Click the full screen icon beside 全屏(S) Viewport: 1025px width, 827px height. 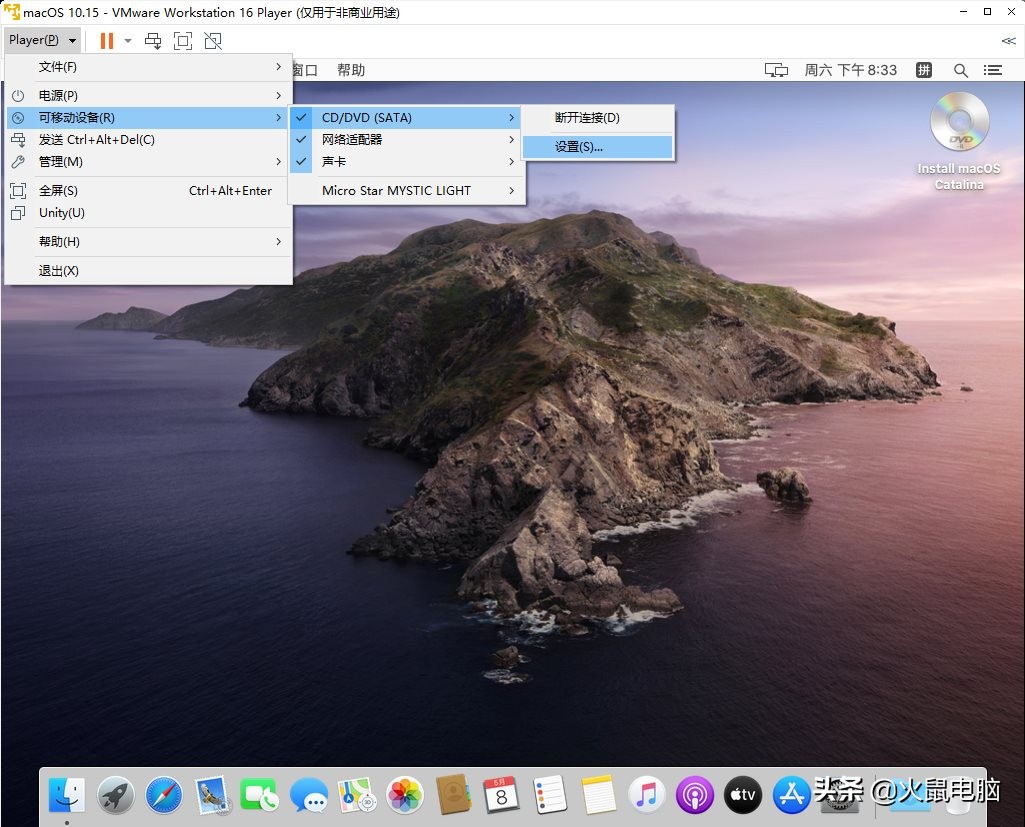coord(18,190)
